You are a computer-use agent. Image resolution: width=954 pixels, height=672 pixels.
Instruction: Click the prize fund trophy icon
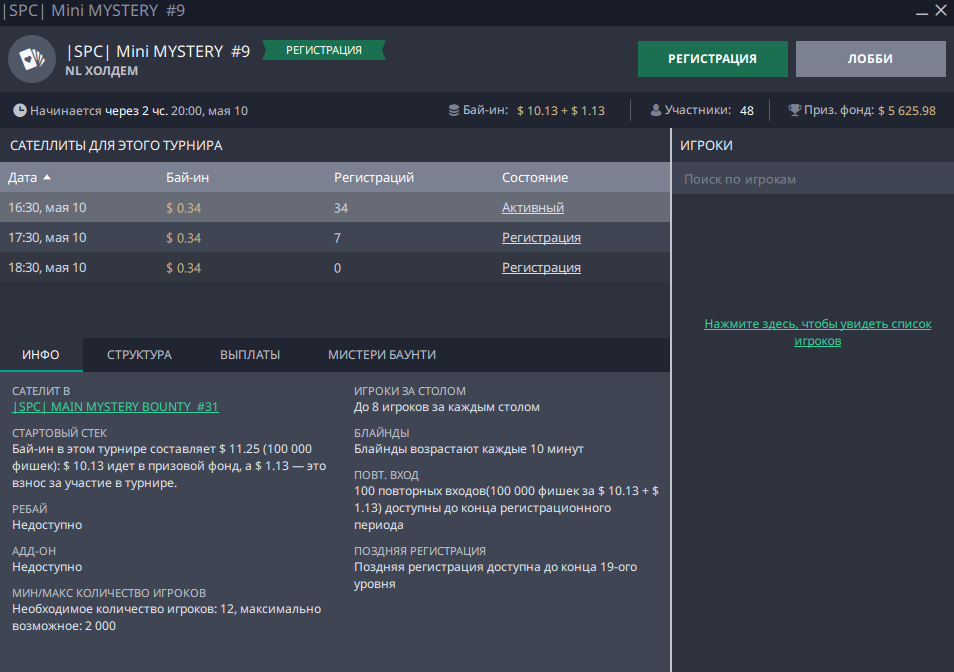(x=794, y=111)
